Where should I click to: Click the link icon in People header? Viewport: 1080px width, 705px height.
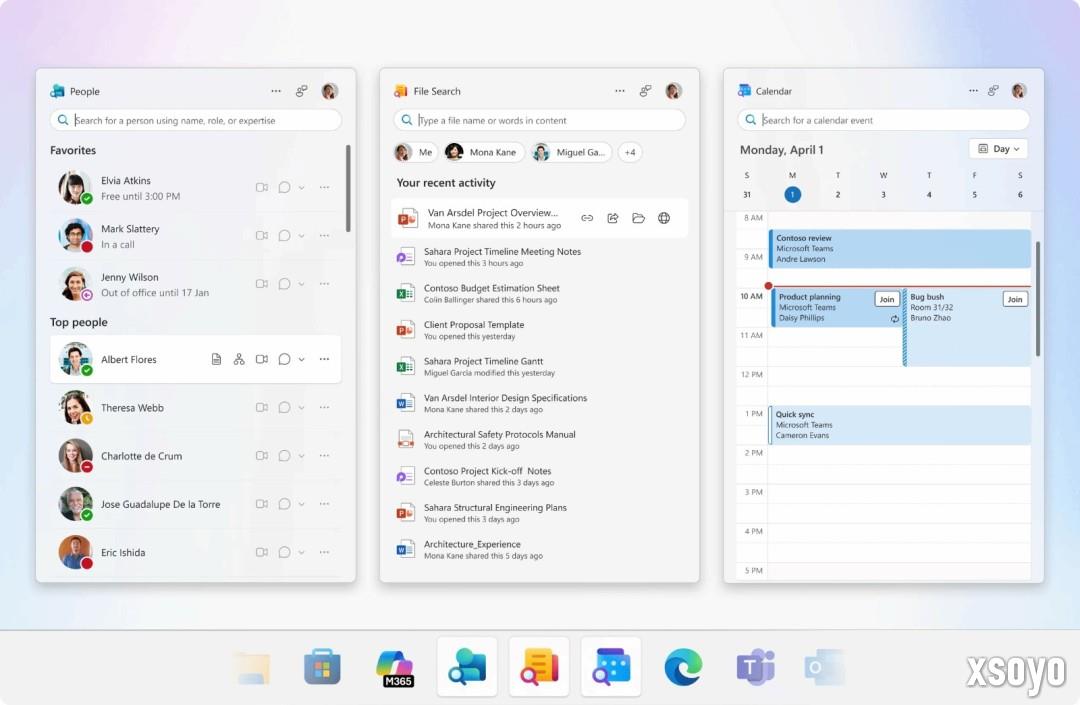coord(302,91)
